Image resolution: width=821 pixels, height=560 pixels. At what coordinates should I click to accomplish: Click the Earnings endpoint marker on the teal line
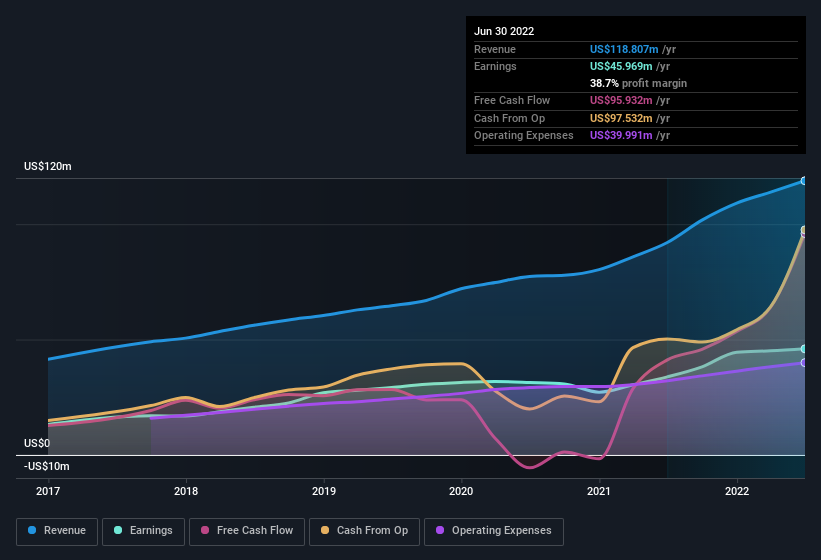pos(804,349)
